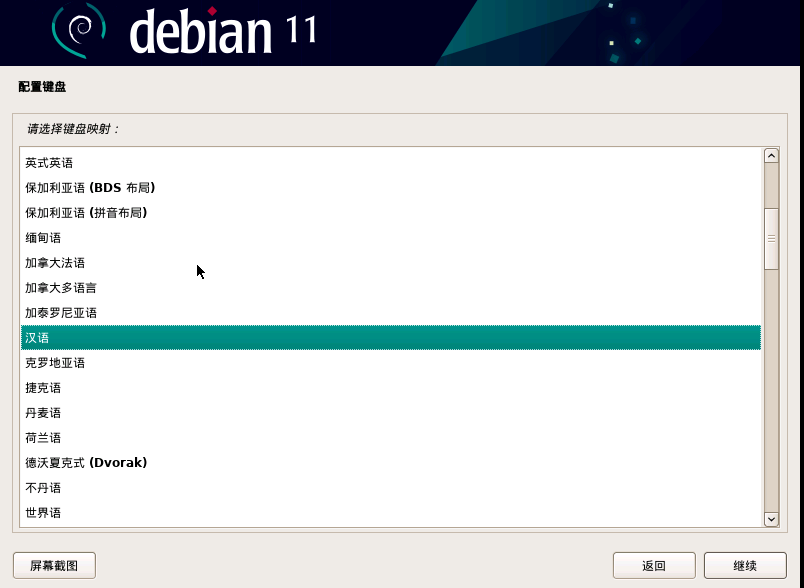The width and height of the screenshot is (804, 588).
Task: Click the 继续 continue button
Action: point(745,565)
